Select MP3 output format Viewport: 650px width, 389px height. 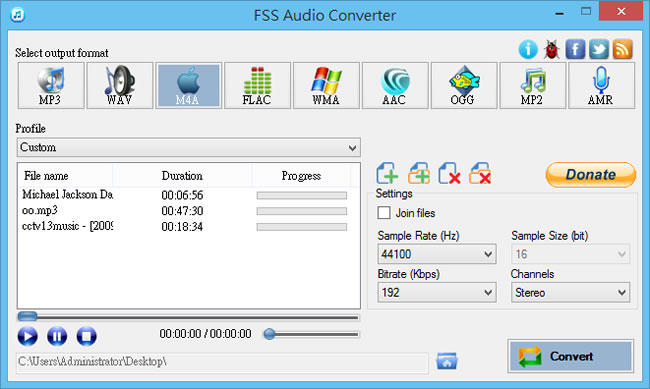tap(51, 85)
